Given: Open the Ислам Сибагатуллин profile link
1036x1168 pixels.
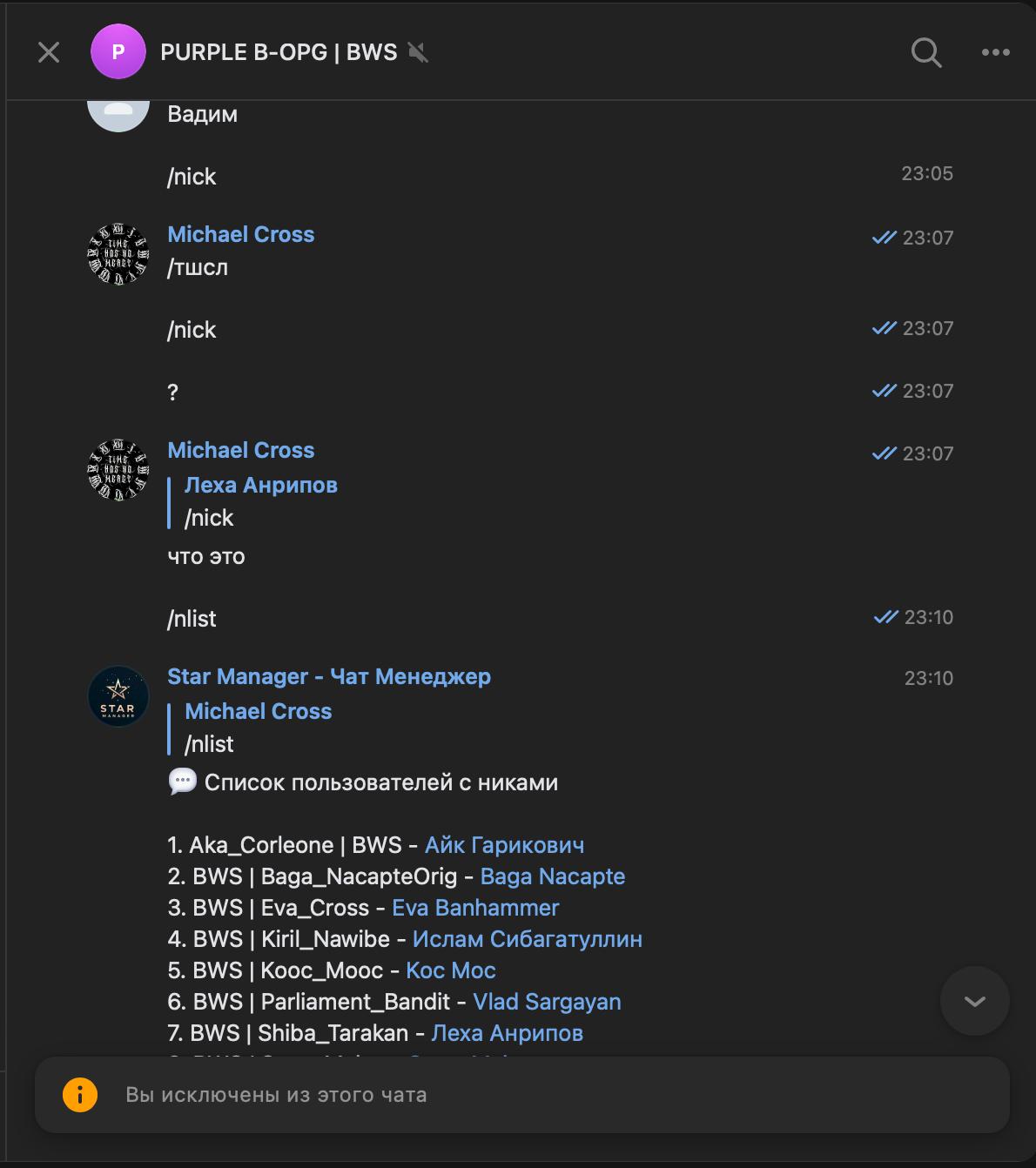Looking at the screenshot, I should pyautogui.click(x=527, y=939).
